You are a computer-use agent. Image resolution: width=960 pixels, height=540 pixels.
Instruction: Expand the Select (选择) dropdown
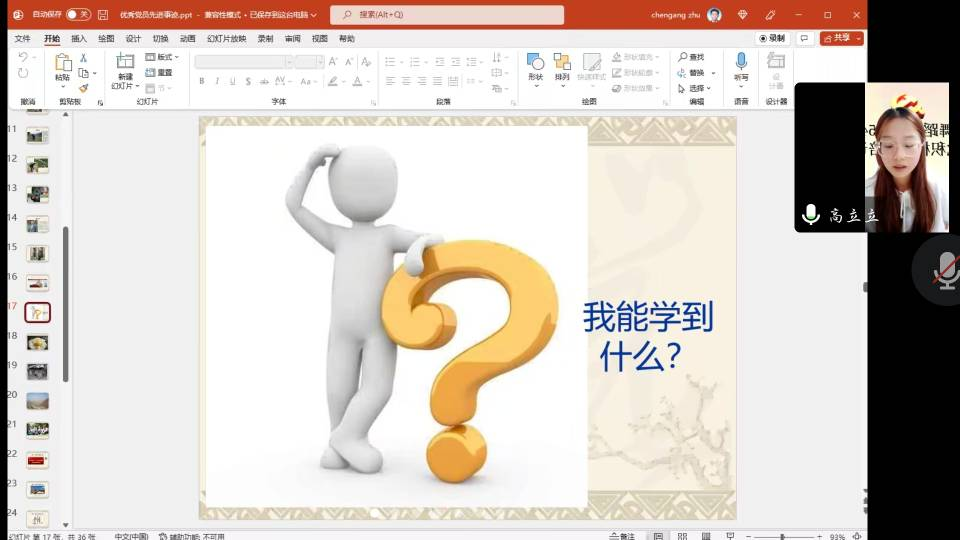click(698, 88)
